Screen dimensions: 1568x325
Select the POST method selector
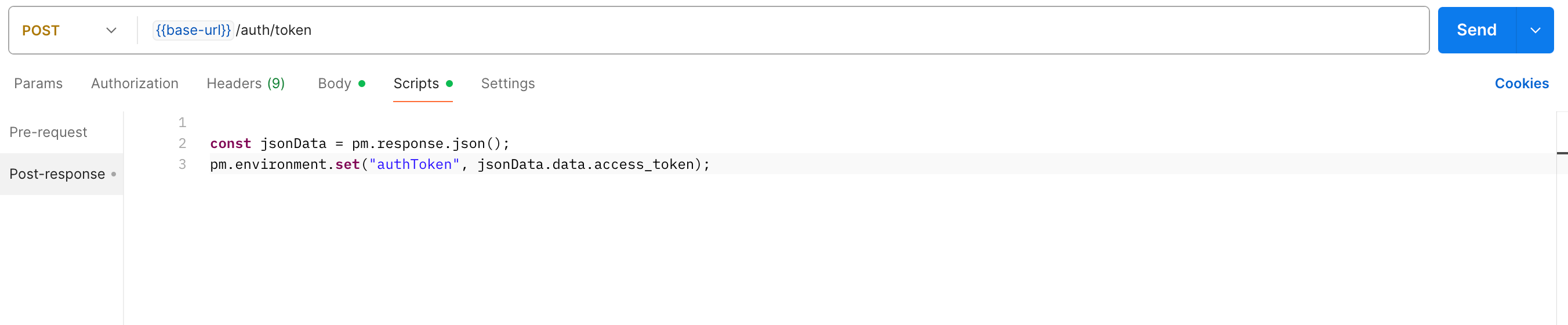(69, 31)
